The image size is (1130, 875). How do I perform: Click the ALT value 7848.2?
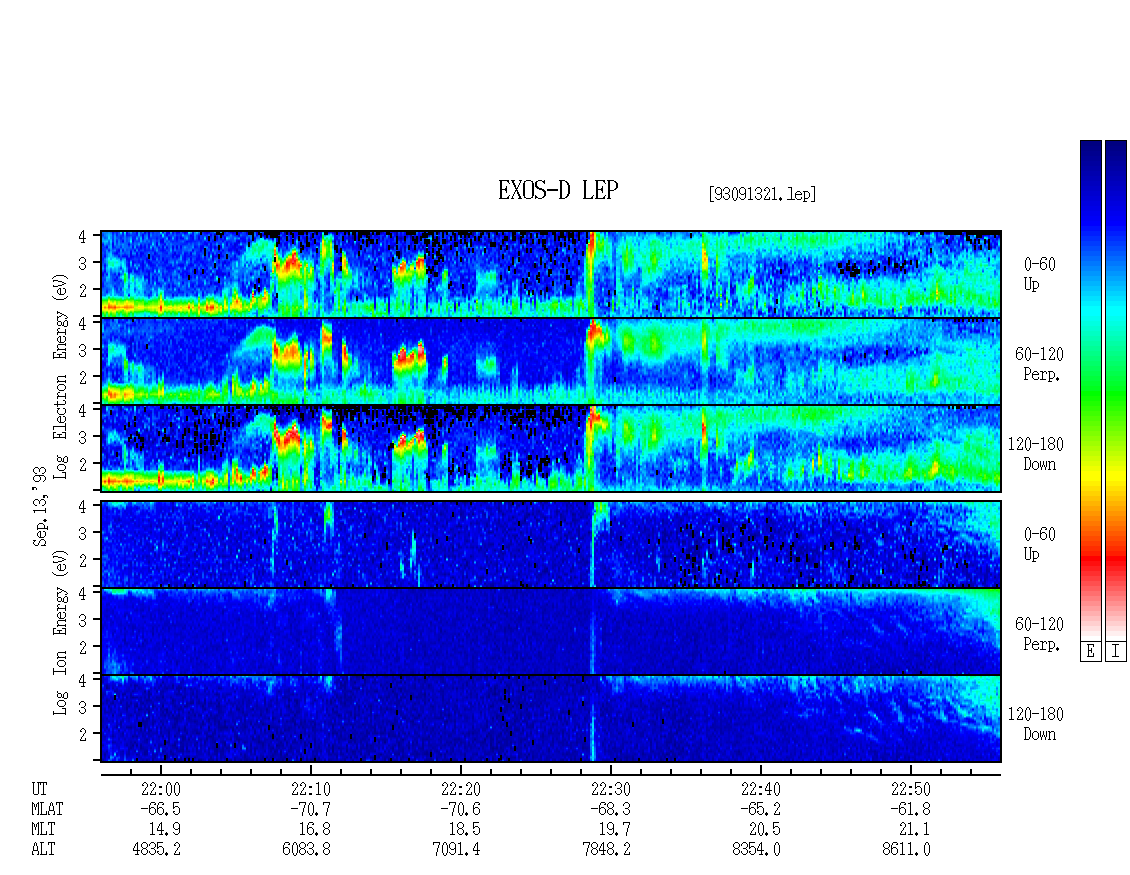click(606, 850)
